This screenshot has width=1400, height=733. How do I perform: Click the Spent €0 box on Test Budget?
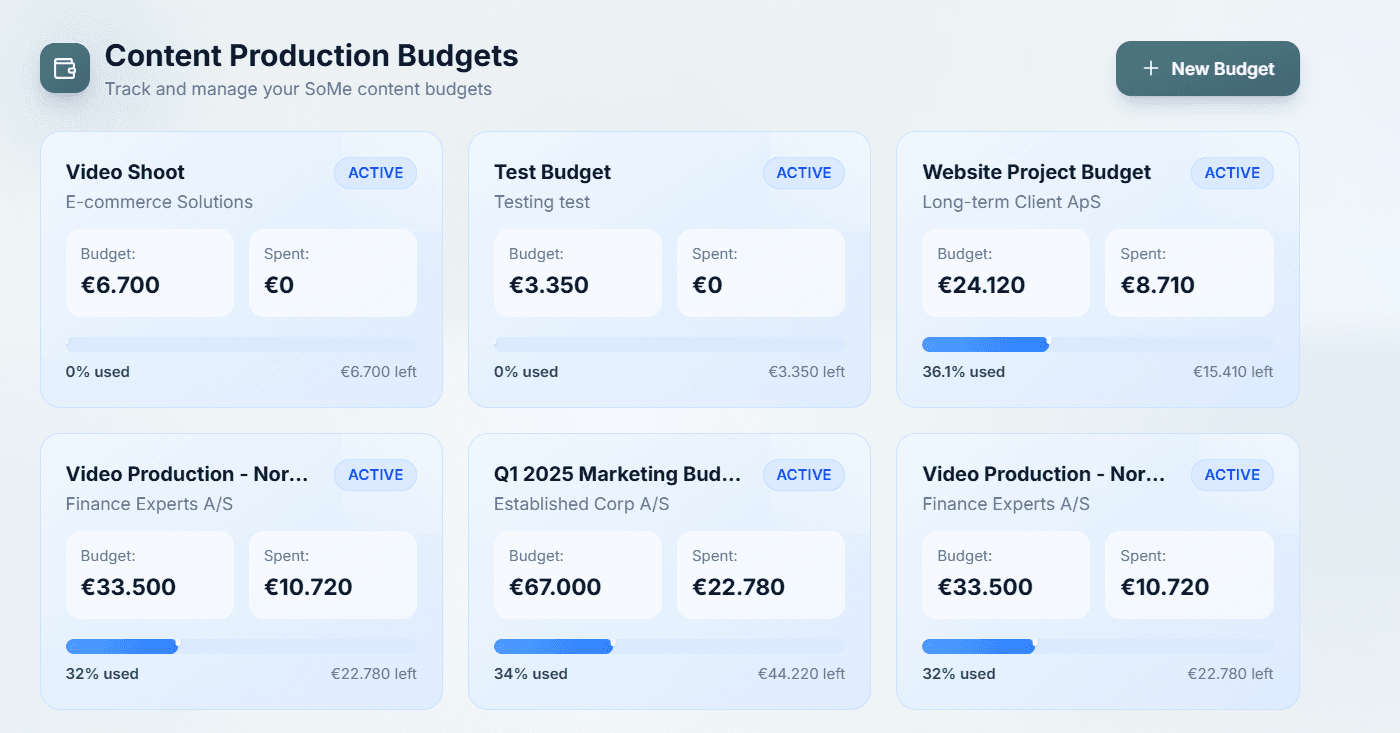coord(761,272)
